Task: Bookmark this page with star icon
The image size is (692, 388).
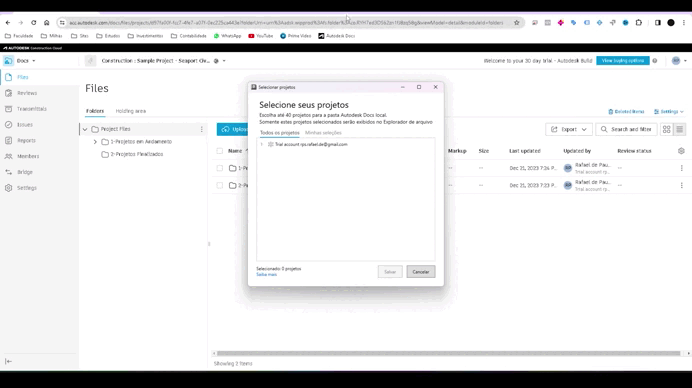Action: click(516, 23)
